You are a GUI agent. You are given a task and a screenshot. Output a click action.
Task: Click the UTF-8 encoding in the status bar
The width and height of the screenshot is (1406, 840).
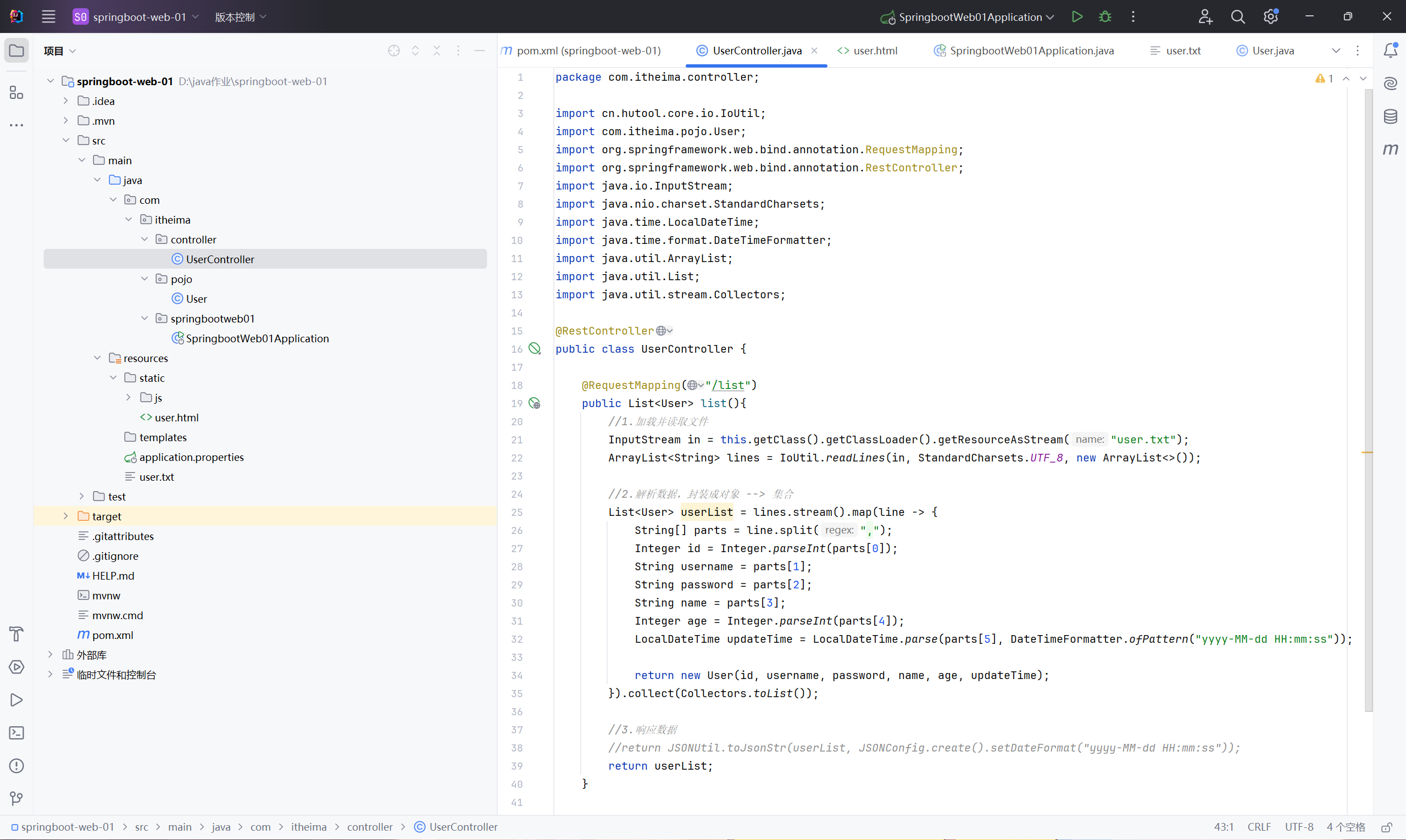coord(1298,827)
